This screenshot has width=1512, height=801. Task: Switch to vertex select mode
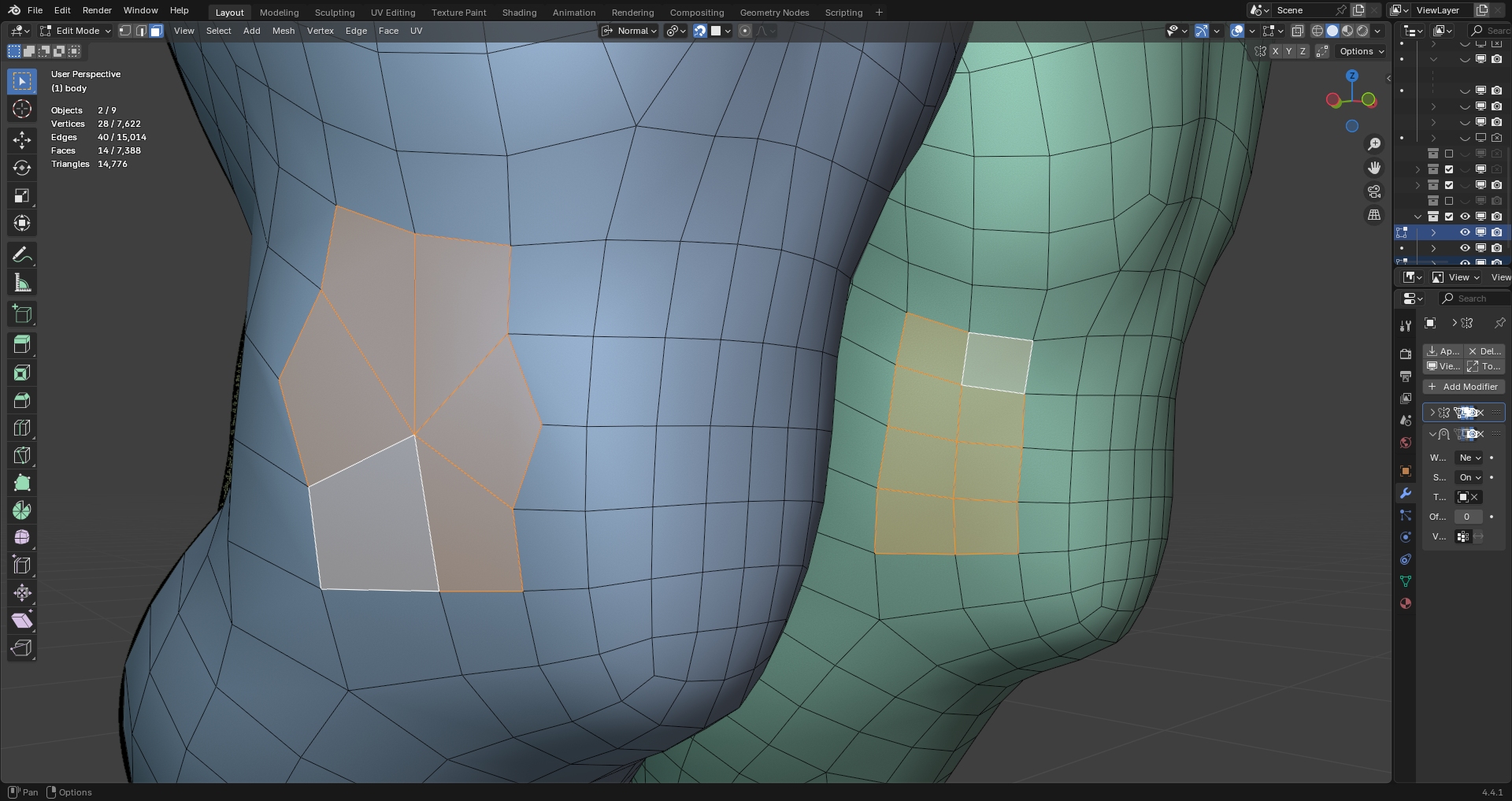pyautogui.click(x=125, y=31)
